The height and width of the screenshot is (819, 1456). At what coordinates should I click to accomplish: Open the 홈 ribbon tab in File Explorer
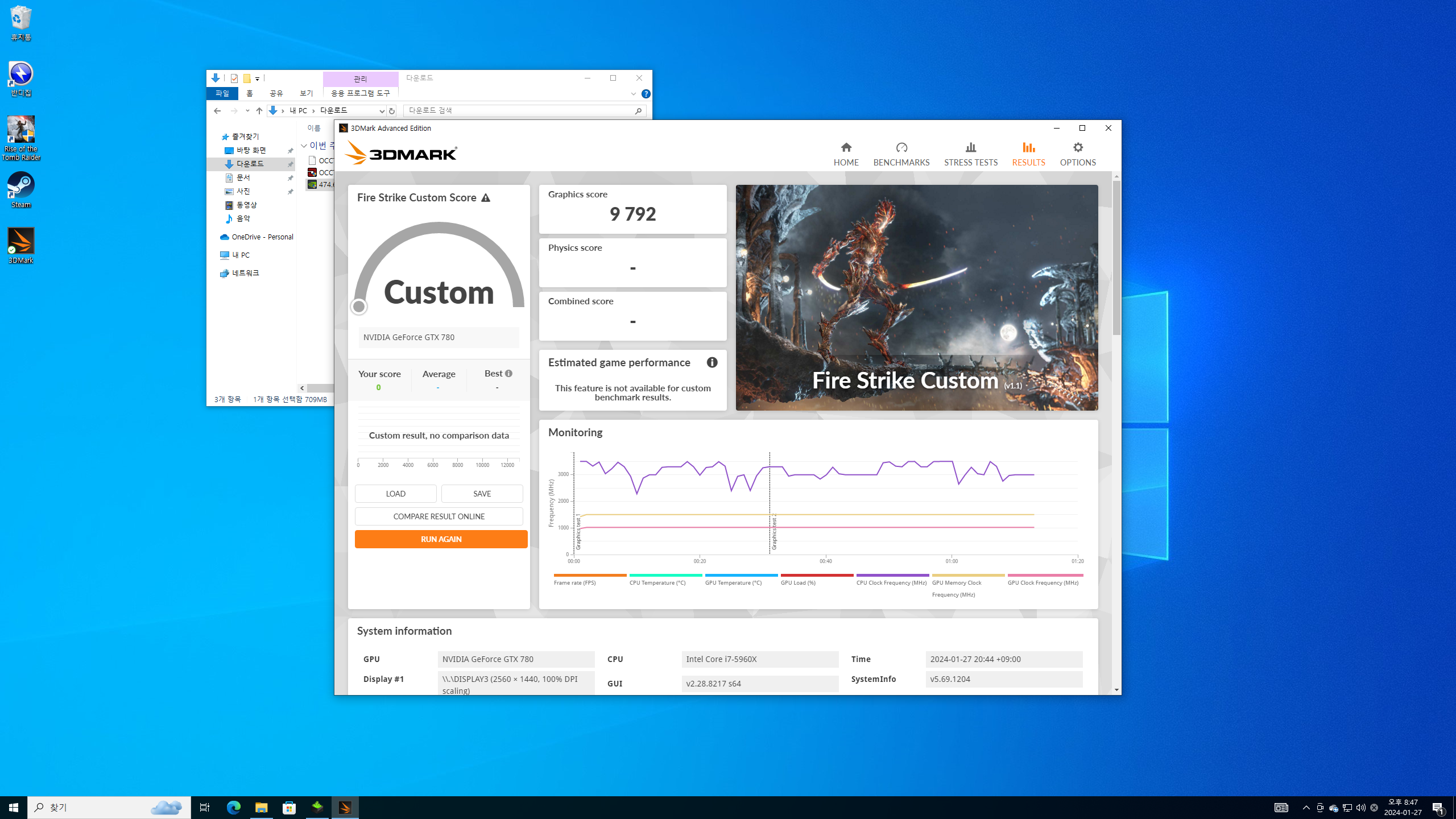click(250, 93)
